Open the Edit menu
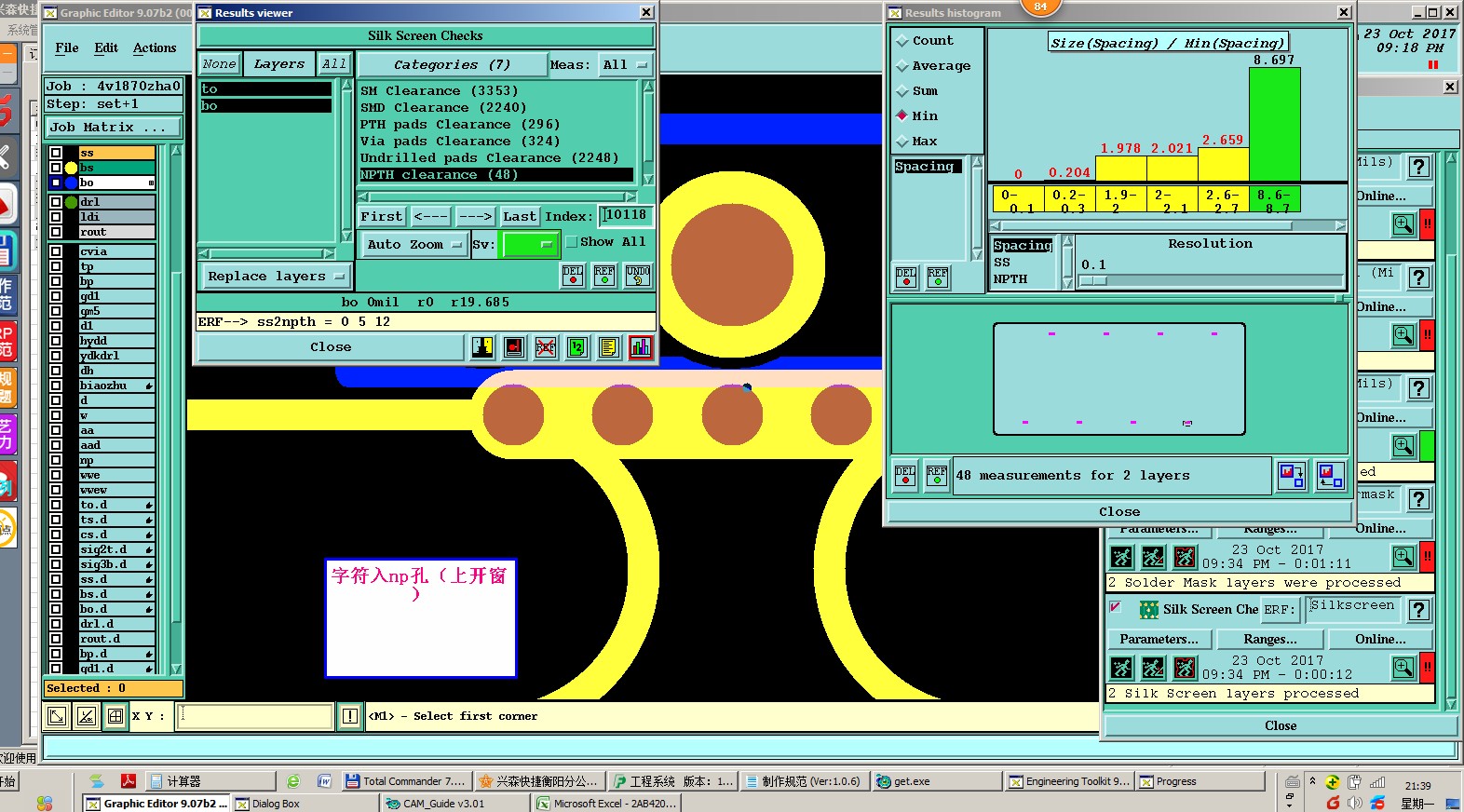This screenshot has width=1464, height=812. click(x=106, y=48)
